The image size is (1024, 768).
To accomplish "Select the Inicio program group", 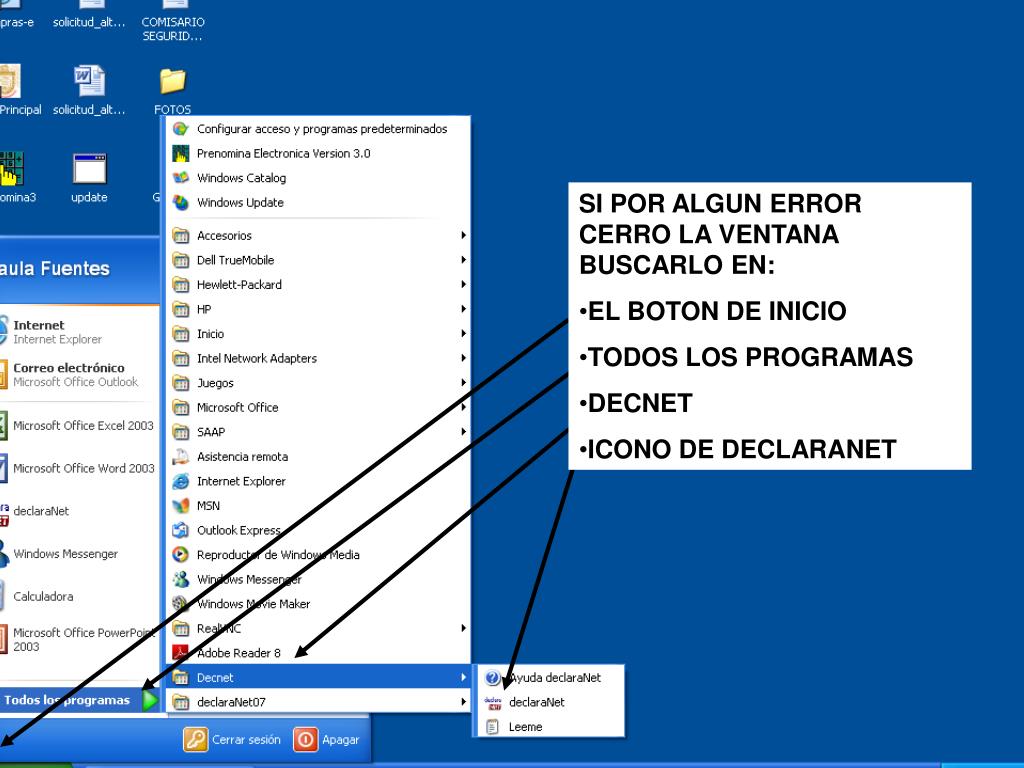I will [319, 334].
